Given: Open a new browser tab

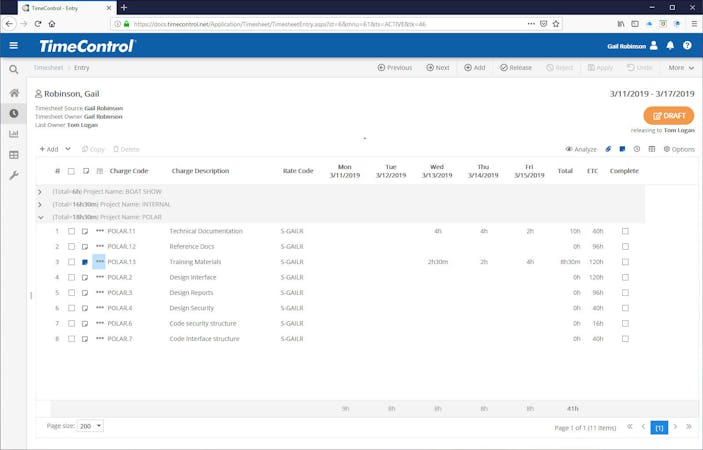Looking at the screenshot, I should click(x=124, y=8).
